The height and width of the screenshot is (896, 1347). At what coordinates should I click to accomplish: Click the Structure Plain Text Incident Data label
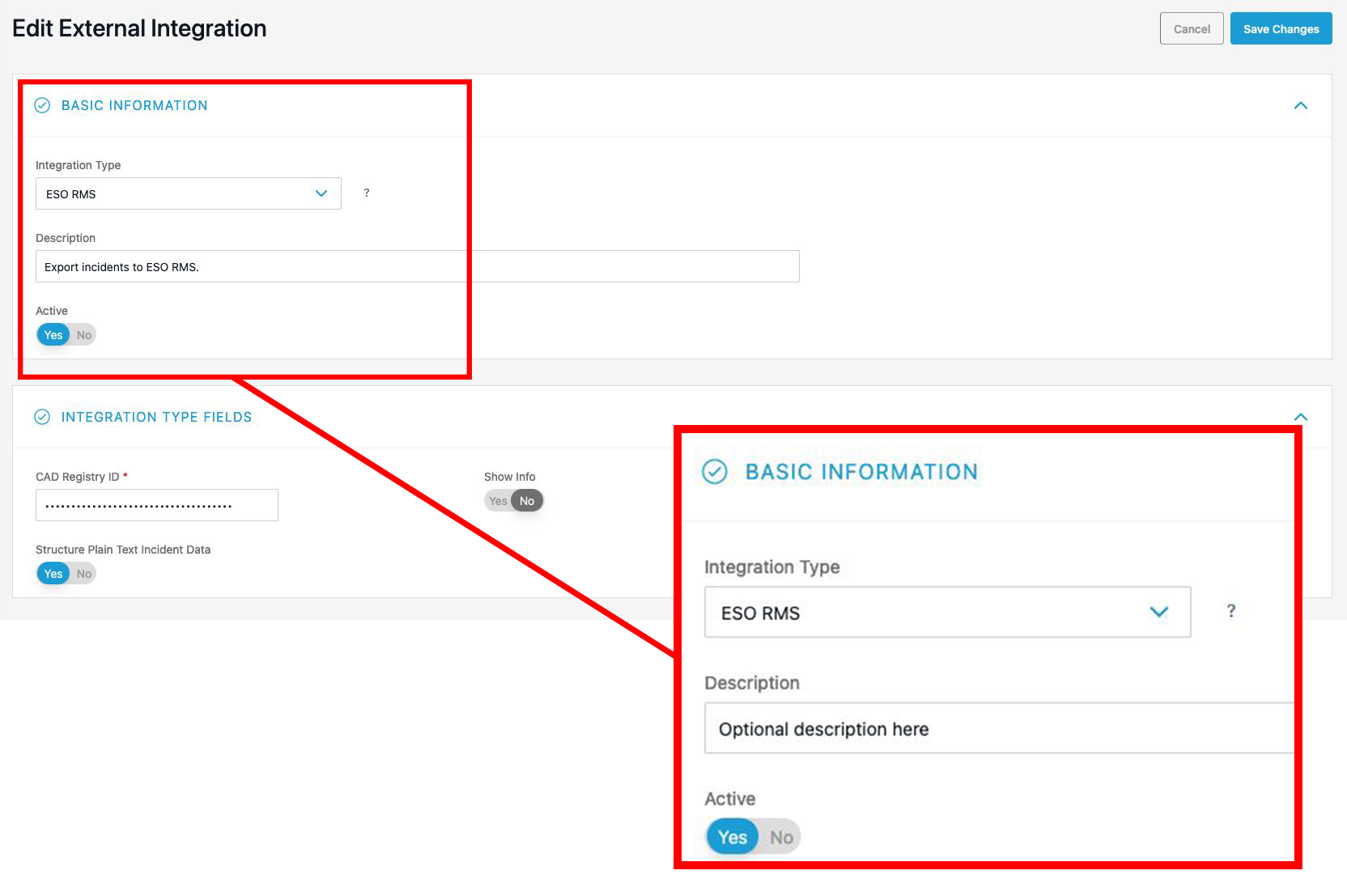123,550
